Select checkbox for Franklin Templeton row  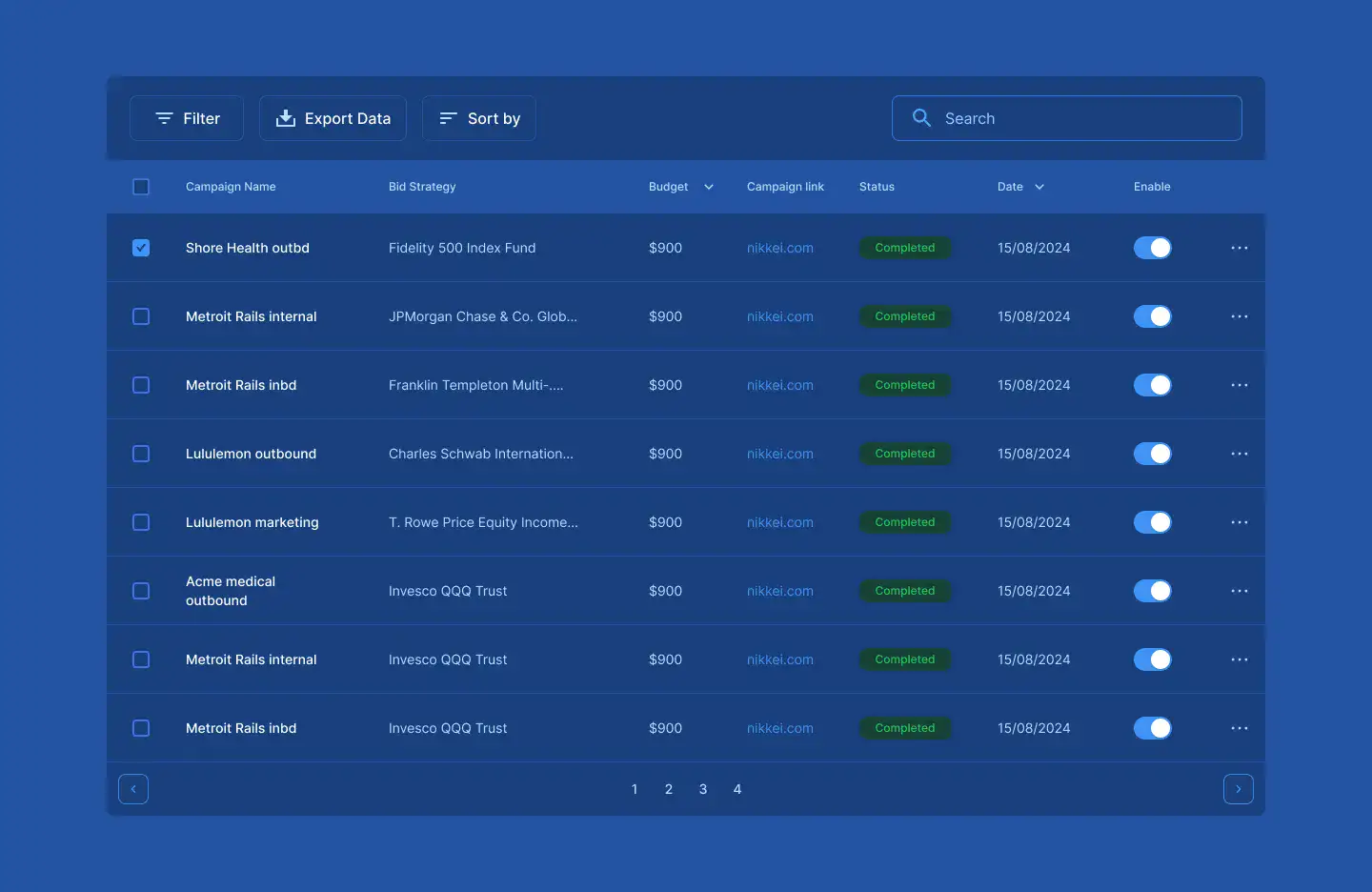141,385
